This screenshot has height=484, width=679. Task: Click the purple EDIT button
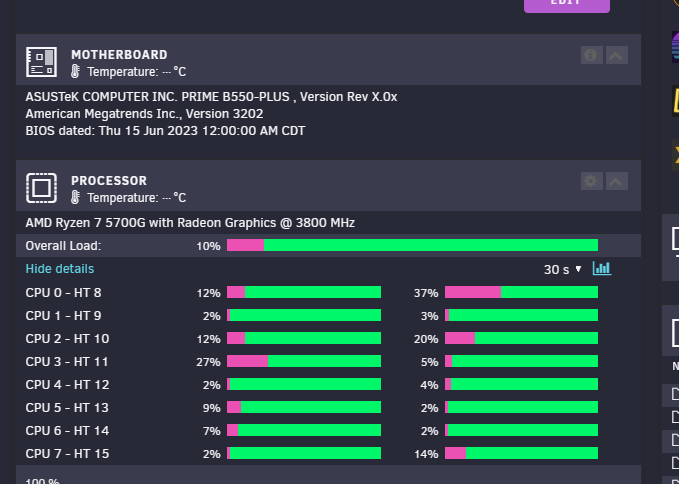tap(567, 4)
